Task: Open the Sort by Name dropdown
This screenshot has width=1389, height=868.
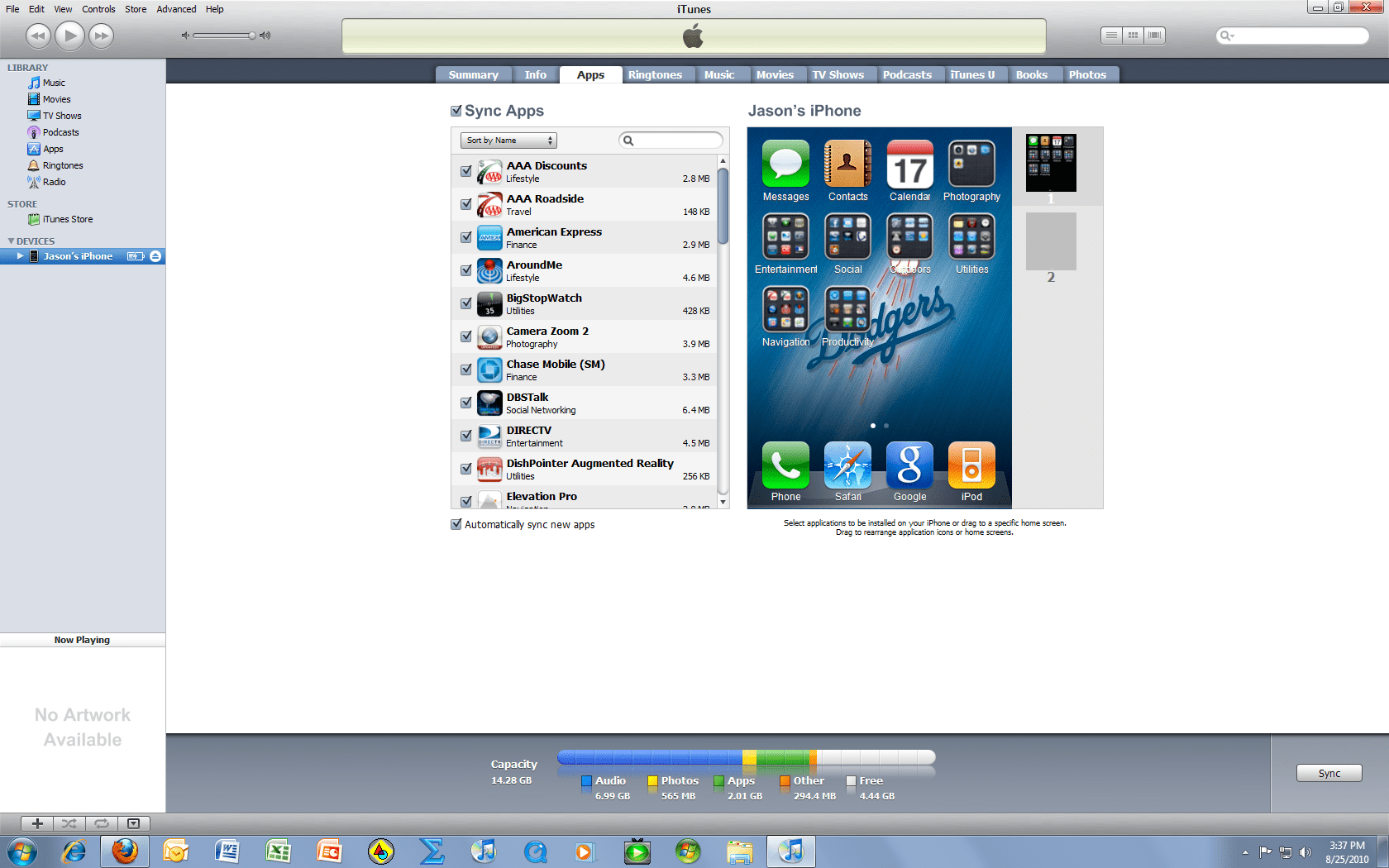Action: pyautogui.click(x=508, y=141)
